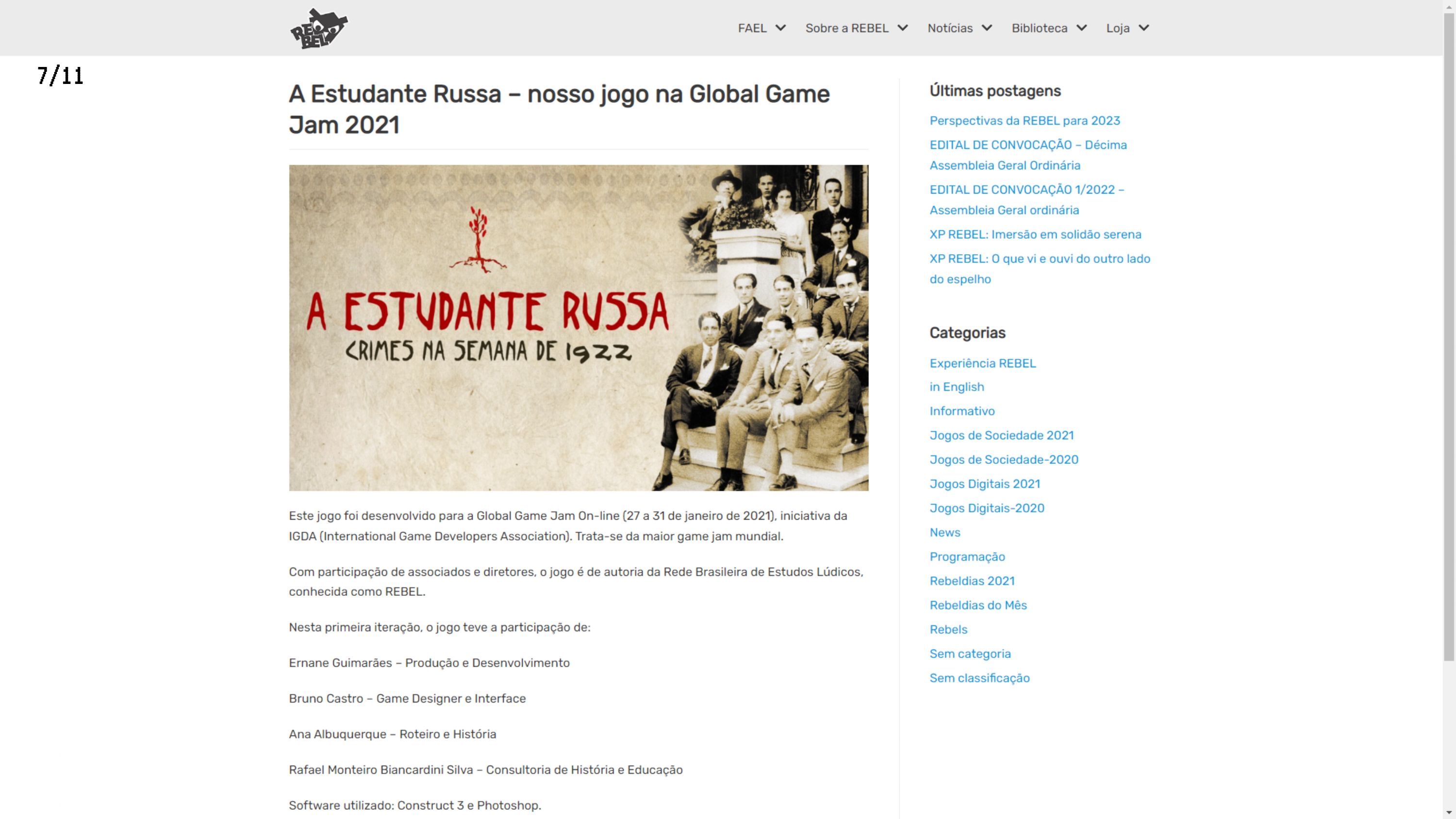The height and width of the screenshot is (819, 1456).
Task: Click the line 'Bruno Castro – Game Designer e Interface'
Action: pyautogui.click(x=407, y=698)
